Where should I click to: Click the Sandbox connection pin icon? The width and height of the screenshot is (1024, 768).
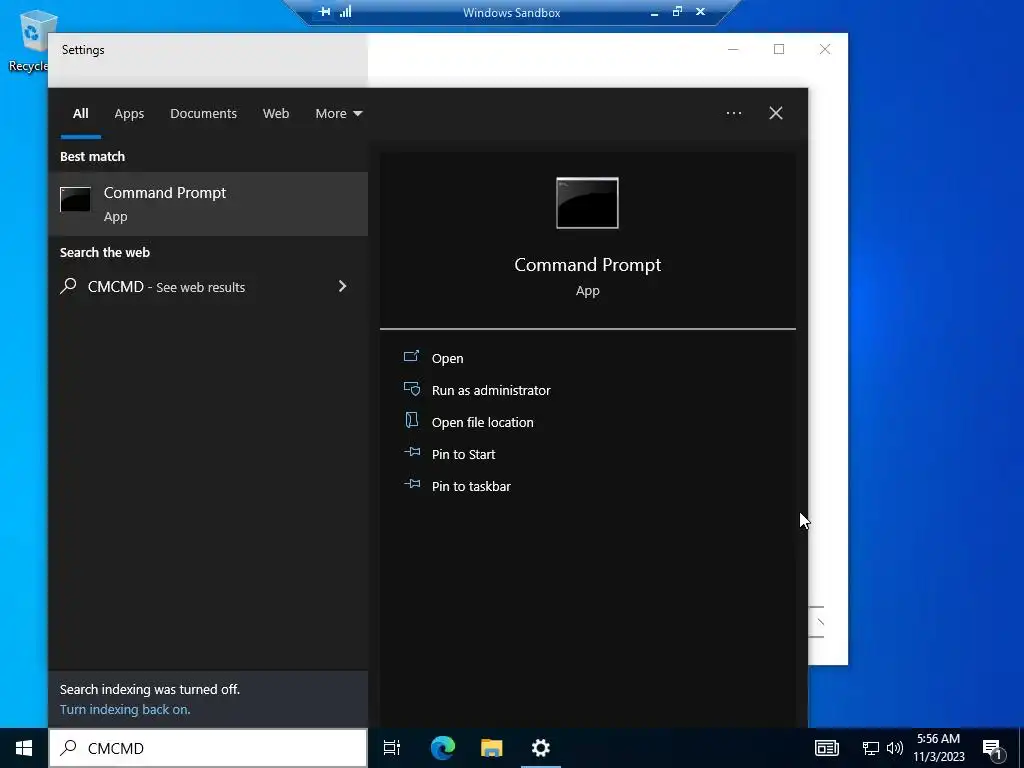[x=325, y=11]
